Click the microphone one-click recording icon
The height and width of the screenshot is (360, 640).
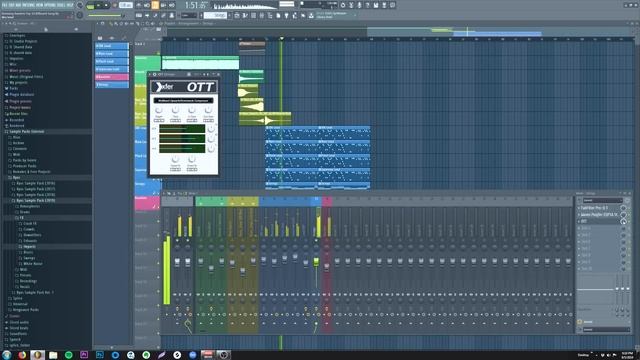point(359,5)
